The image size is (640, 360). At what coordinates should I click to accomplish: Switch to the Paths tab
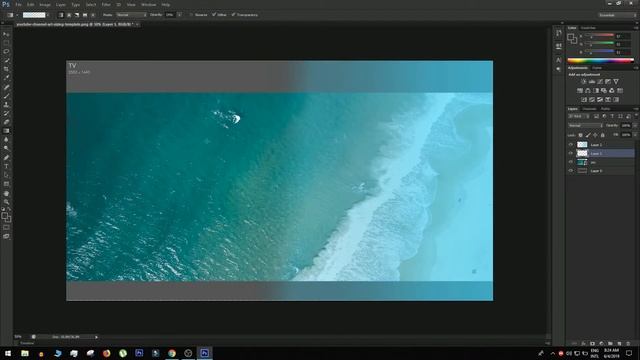(606, 109)
